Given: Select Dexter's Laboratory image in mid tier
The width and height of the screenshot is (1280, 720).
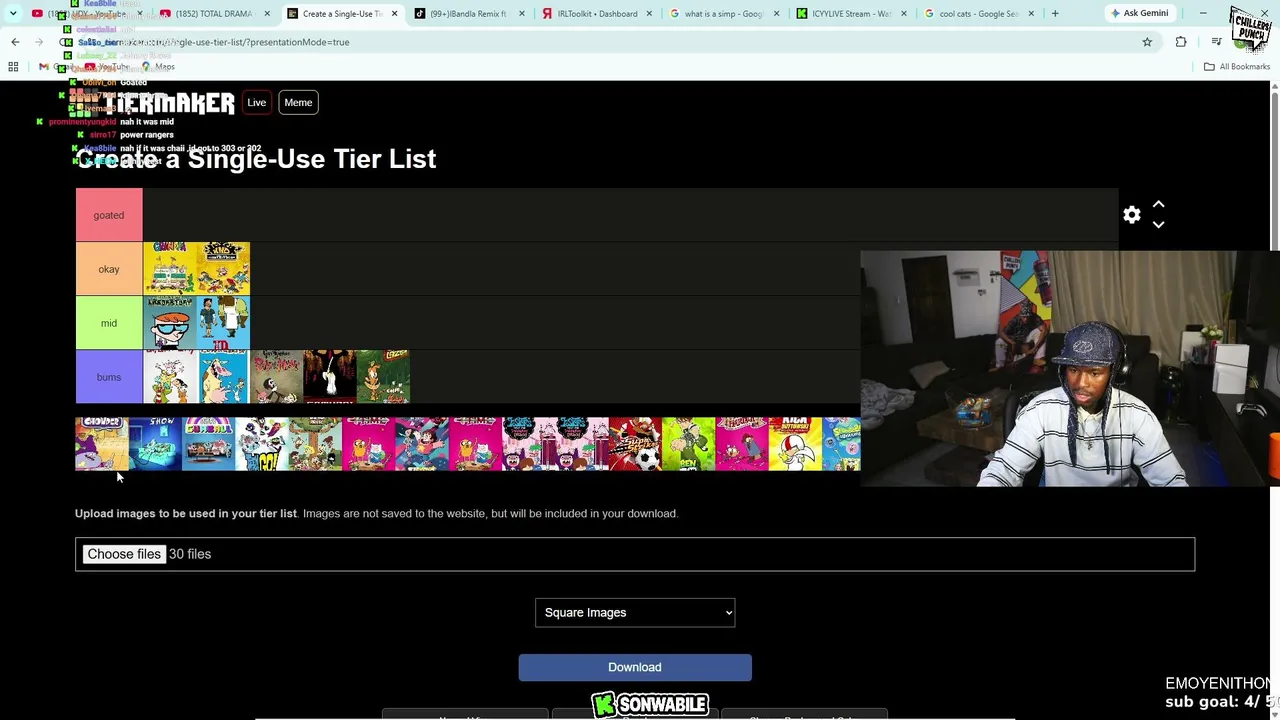Looking at the screenshot, I should point(170,323).
